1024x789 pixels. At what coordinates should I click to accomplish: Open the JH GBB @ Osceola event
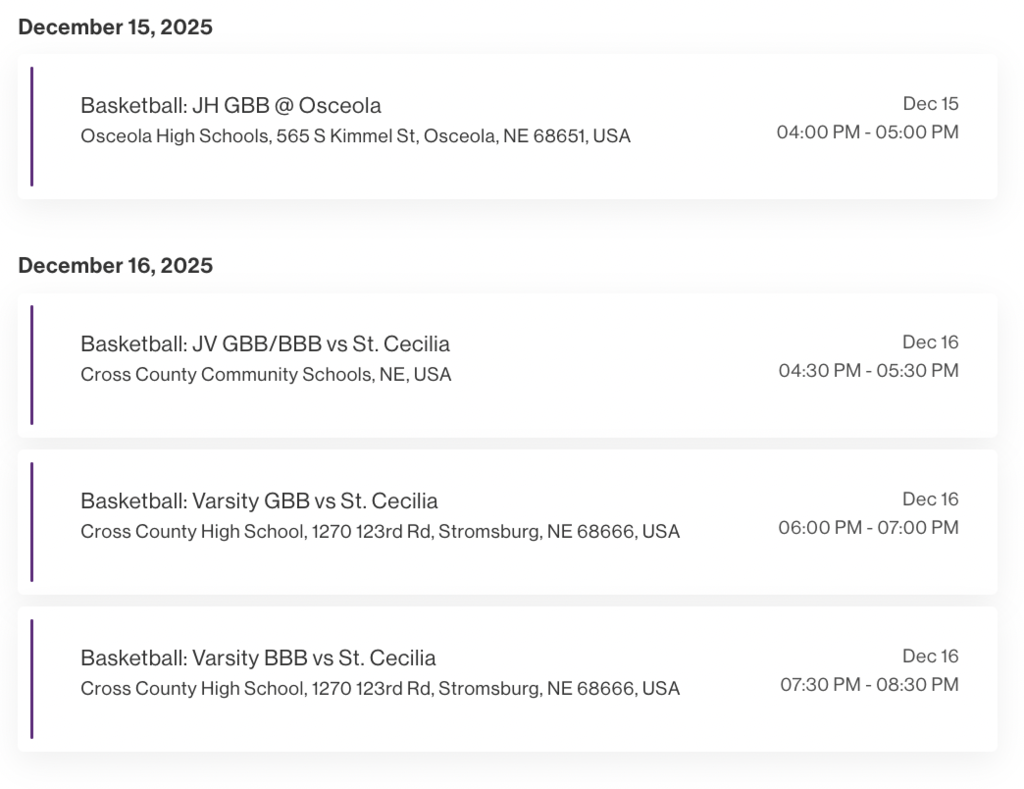pyautogui.click(x=230, y=105)
